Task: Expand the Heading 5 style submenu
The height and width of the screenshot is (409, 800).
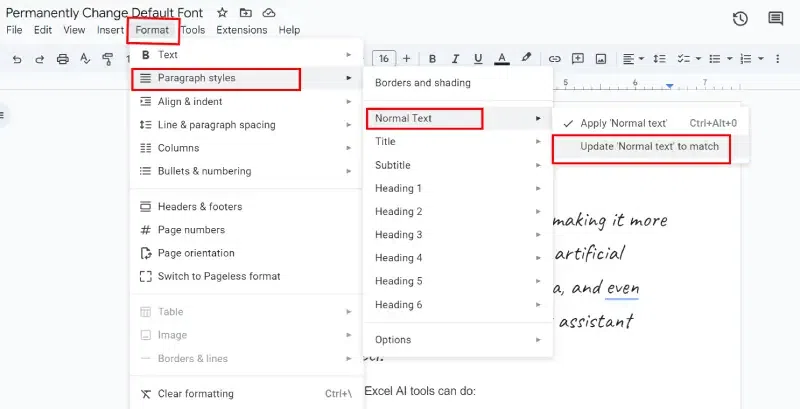Action: [458, 281]
